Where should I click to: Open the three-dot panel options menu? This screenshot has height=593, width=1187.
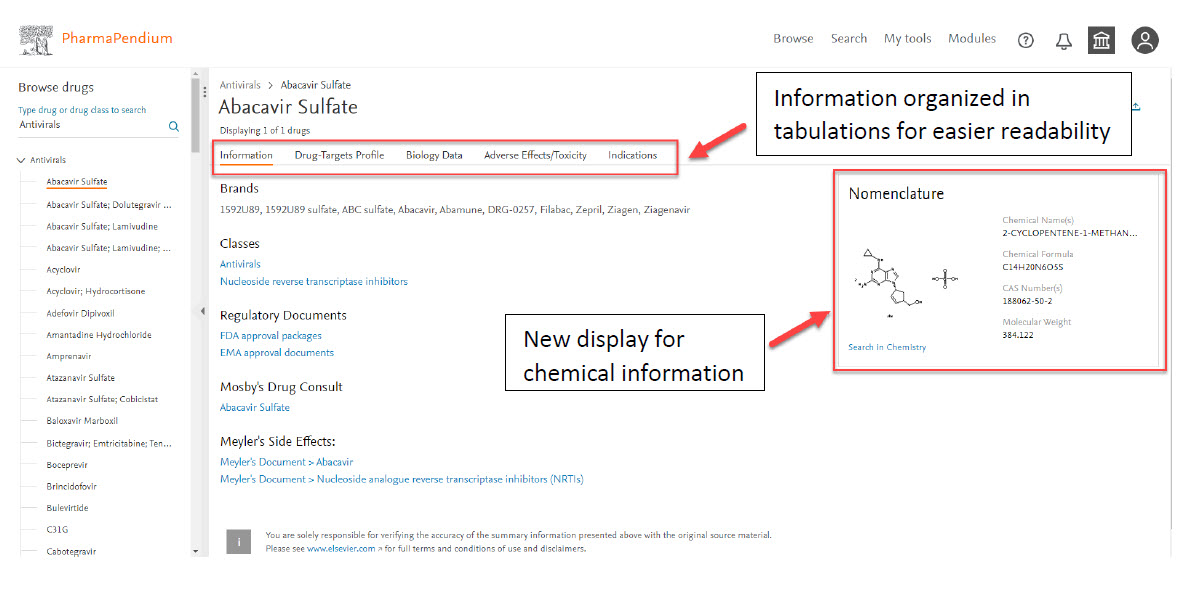coord(204,90)
